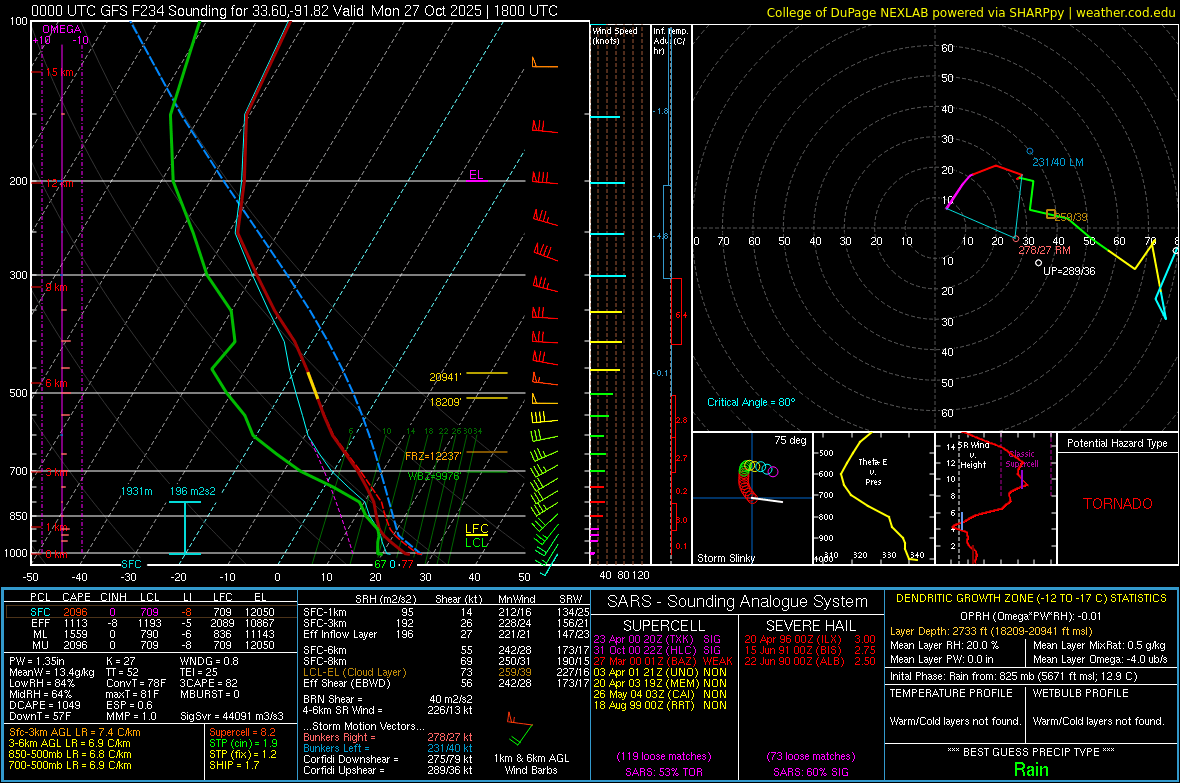
Task: Click the 'Bunkers Right = 278/27 kt' row
Action: 388,737
